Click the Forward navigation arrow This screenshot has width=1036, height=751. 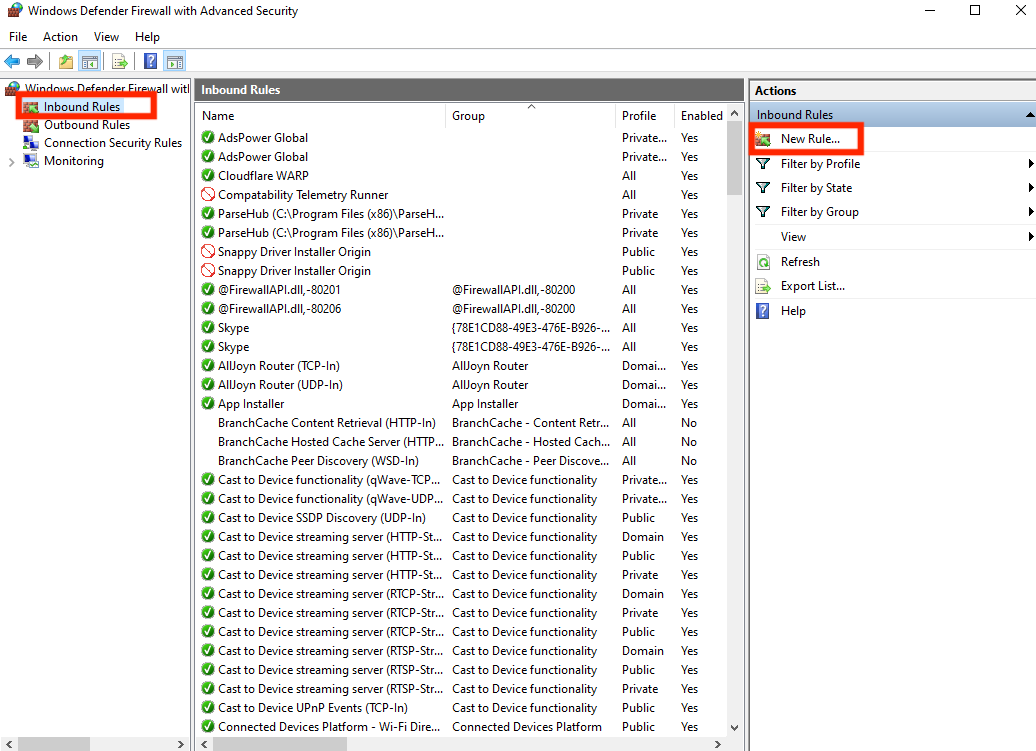(x=35, y=61)
